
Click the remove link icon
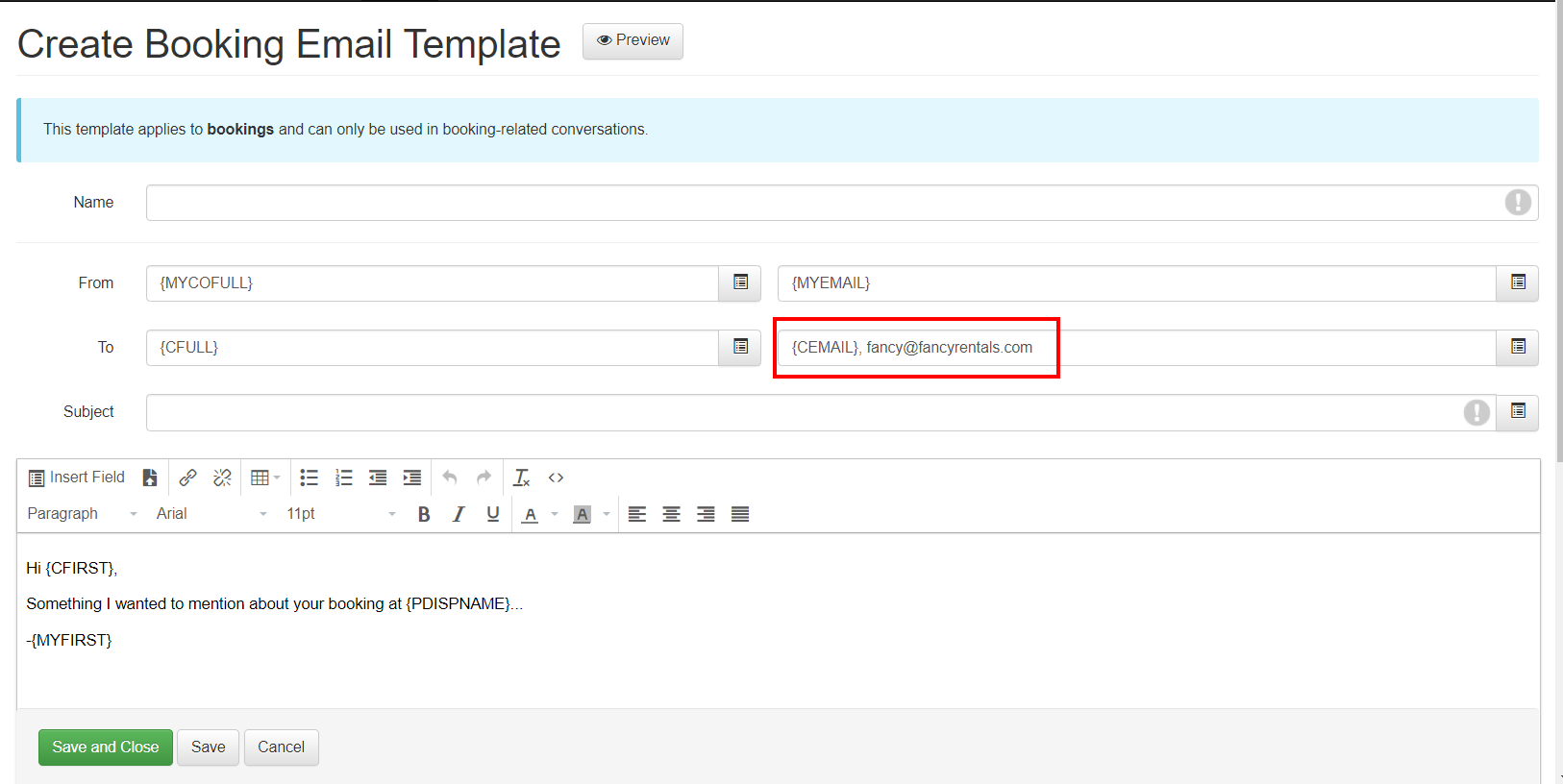click(222, 478)
